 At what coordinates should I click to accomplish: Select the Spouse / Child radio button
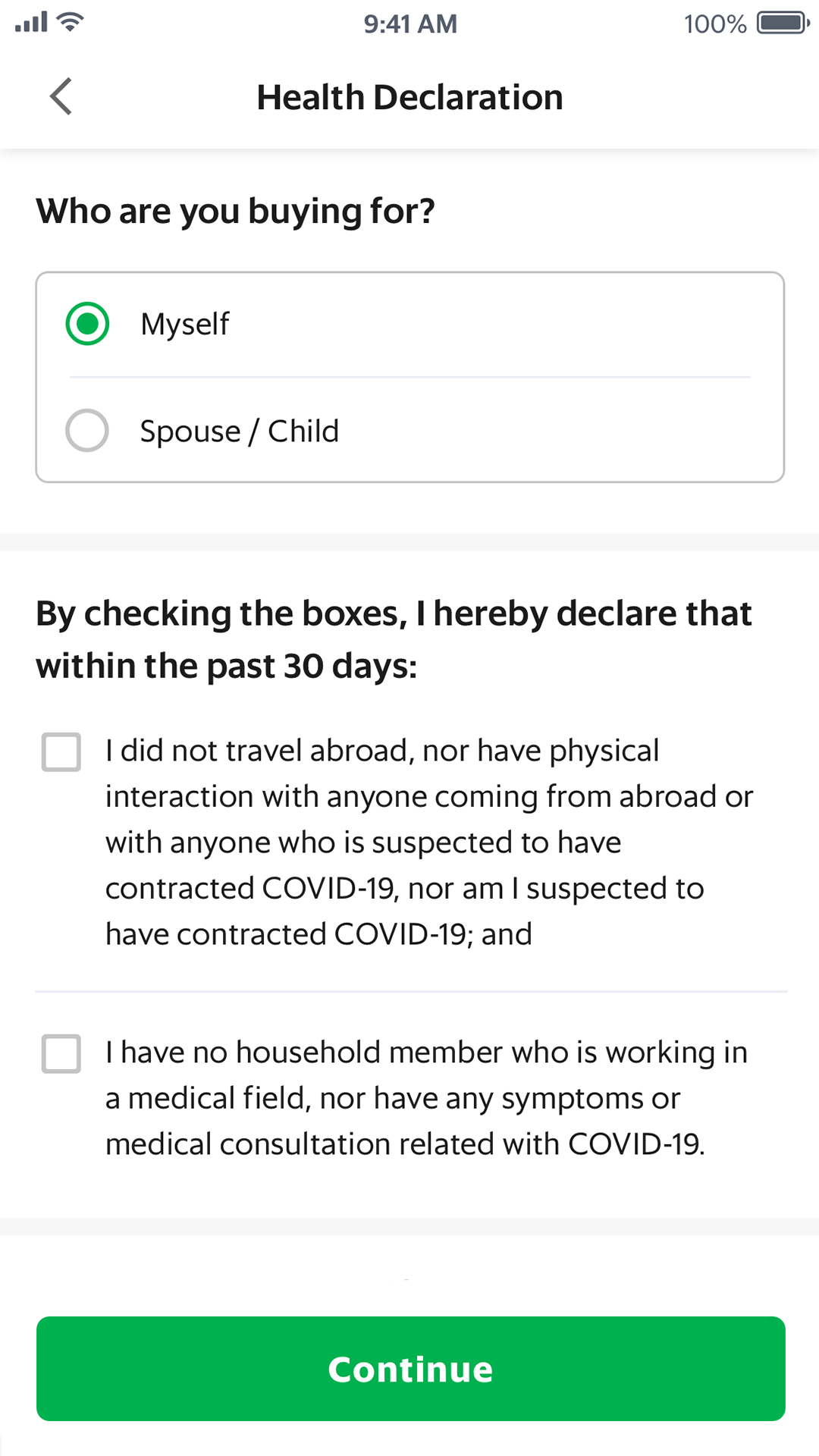click(x=87, y=431)
